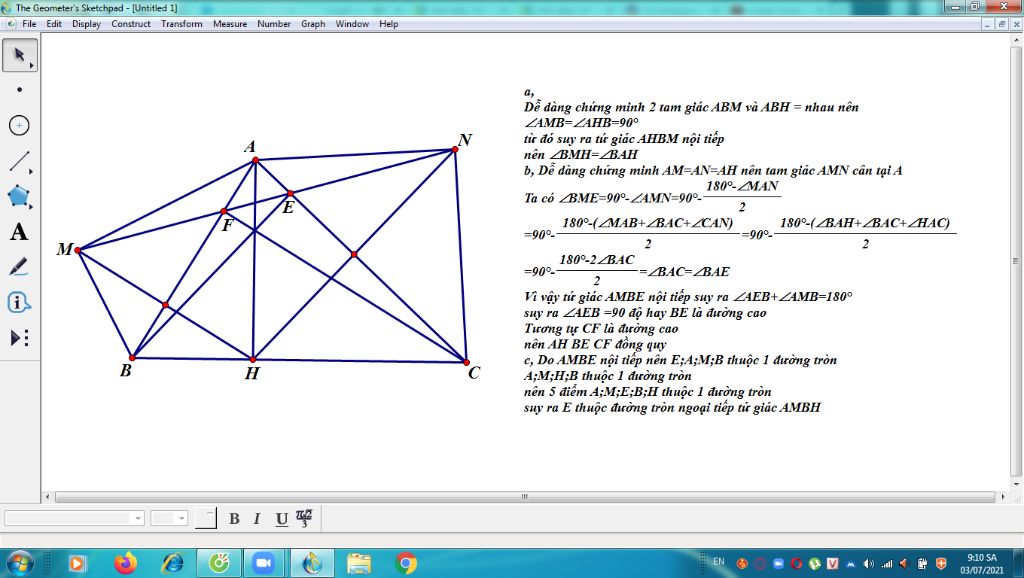The image size is (1024, 578).
Task: Click the uTorrent tray icon
Action: (814, 563)
